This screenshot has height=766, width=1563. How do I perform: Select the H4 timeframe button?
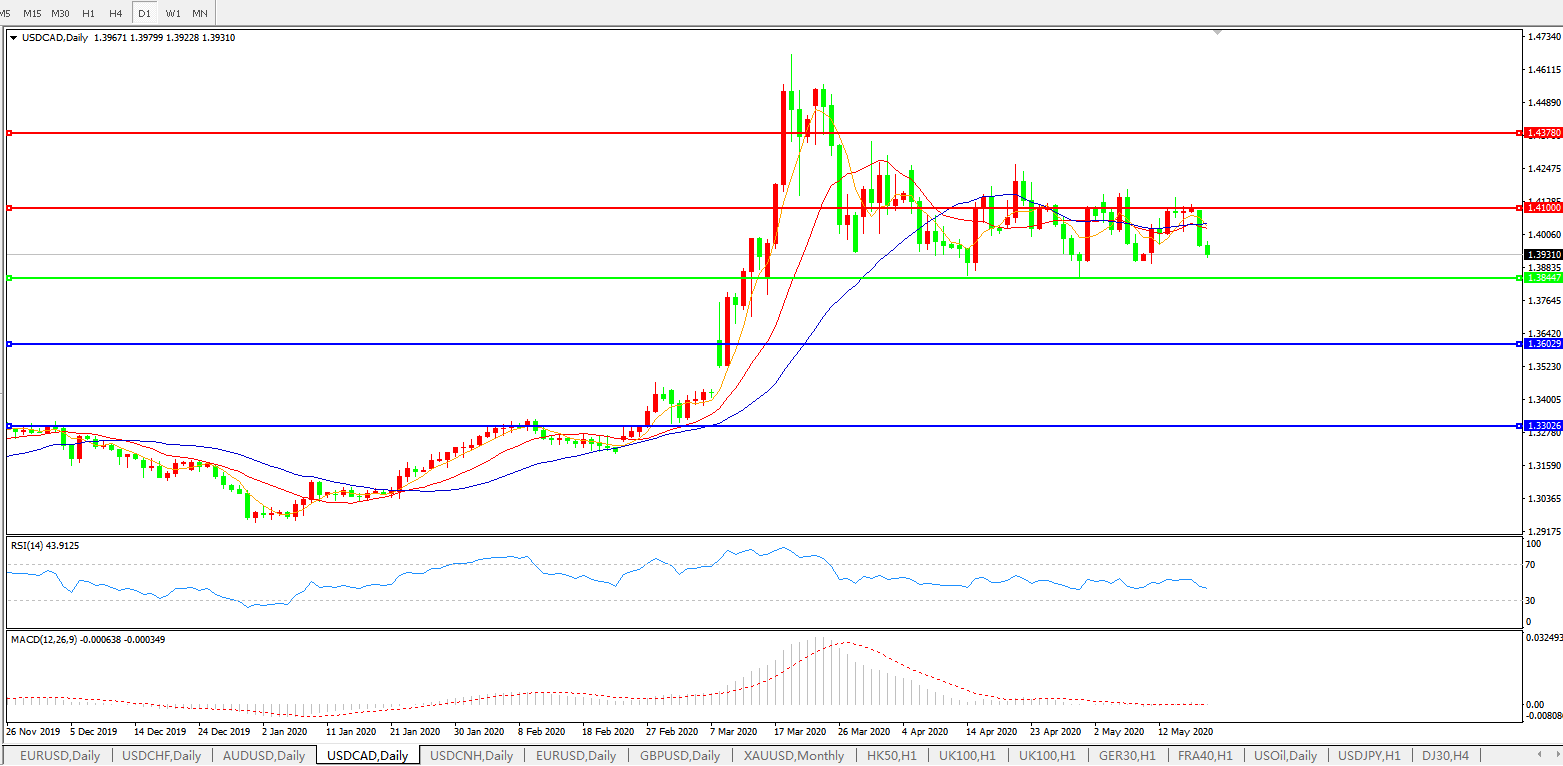click(x=116, y=13)
